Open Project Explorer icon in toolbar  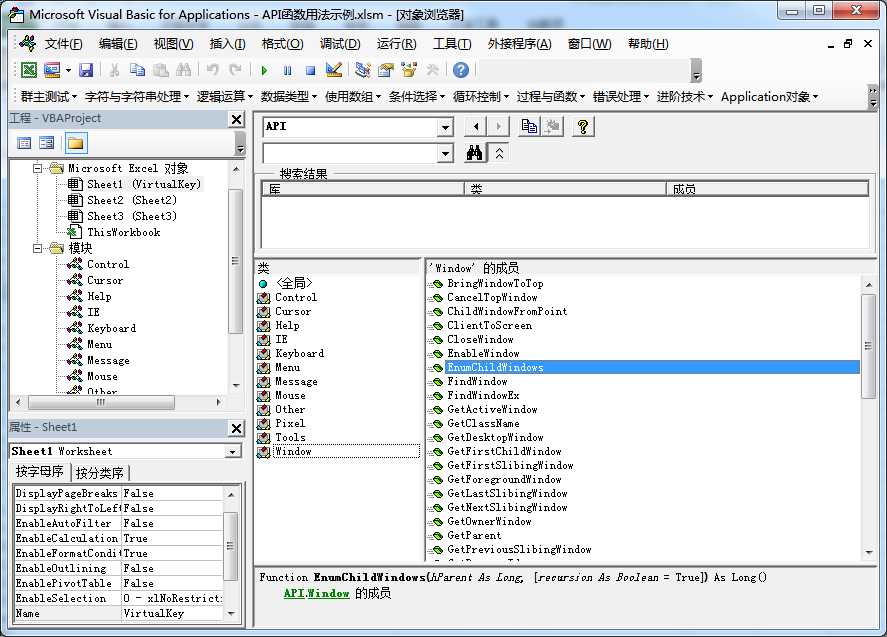pyautogui.click(x=363, y=70)
